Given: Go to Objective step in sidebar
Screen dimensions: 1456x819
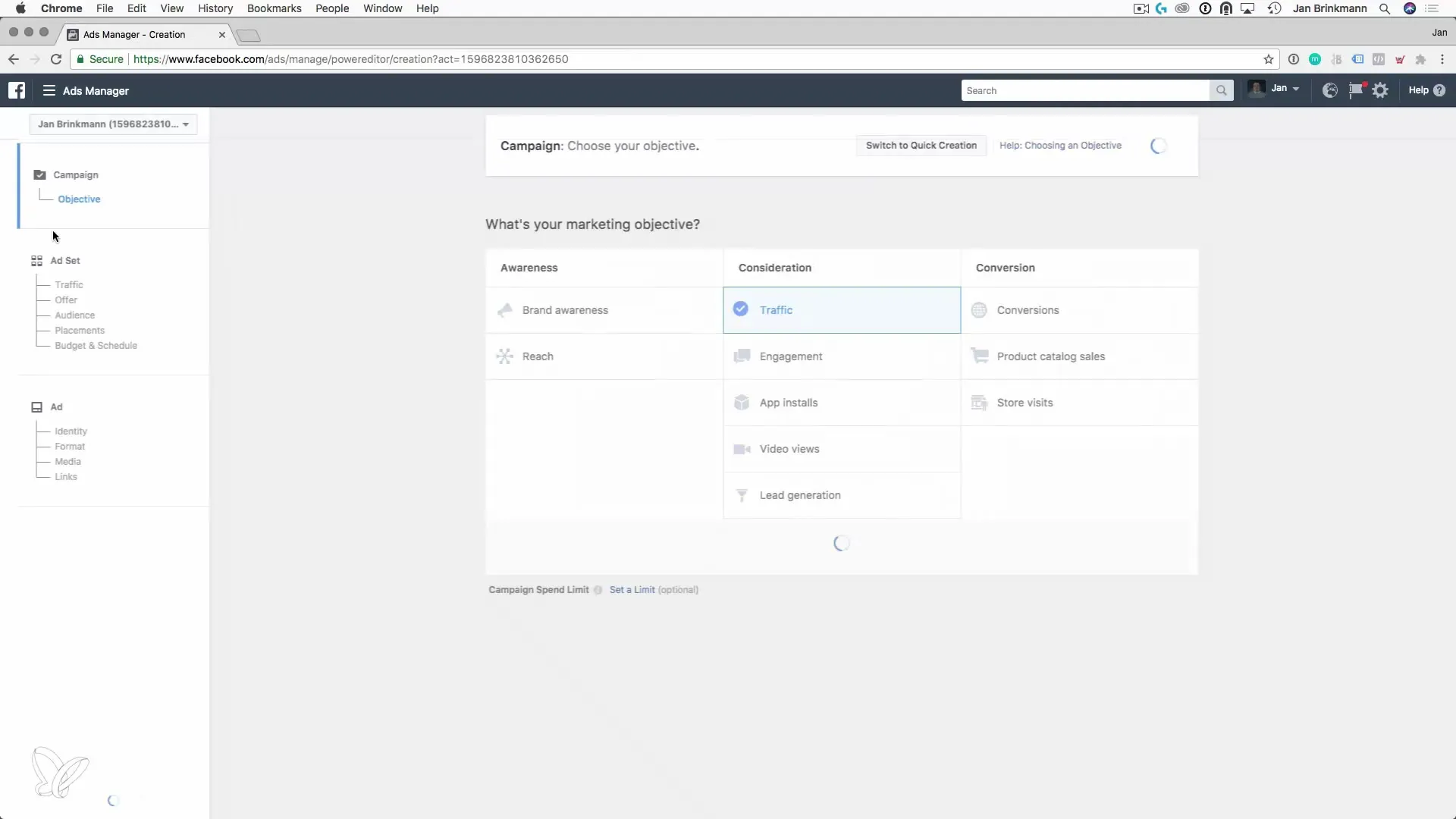Looking at the screenshot, I should coord(79,199).
